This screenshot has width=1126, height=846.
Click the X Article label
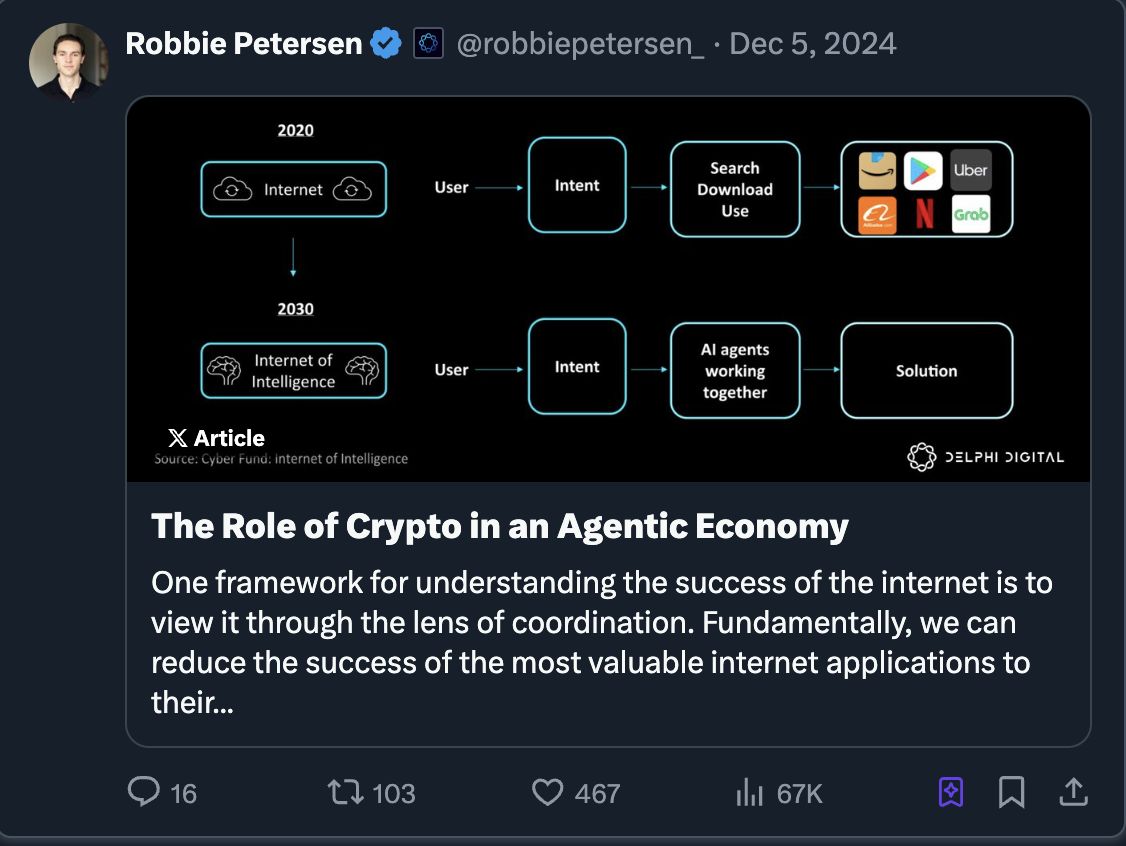coord(217,438)
